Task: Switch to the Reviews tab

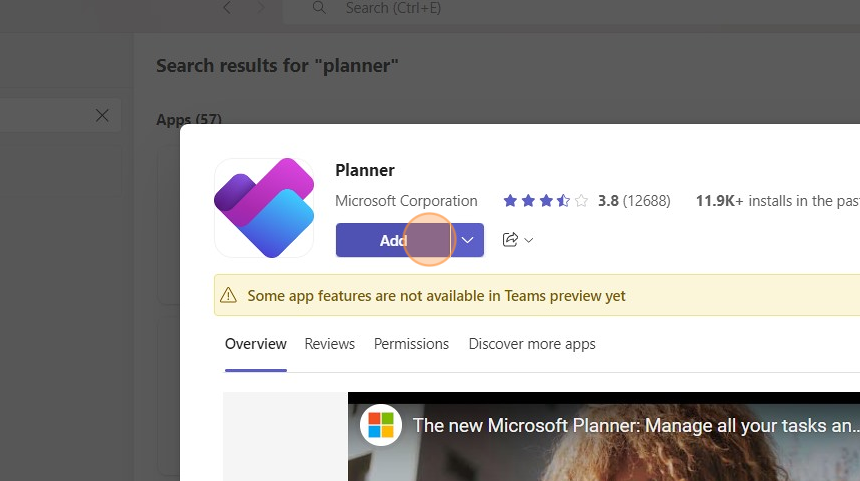Action: click(329, 344)
